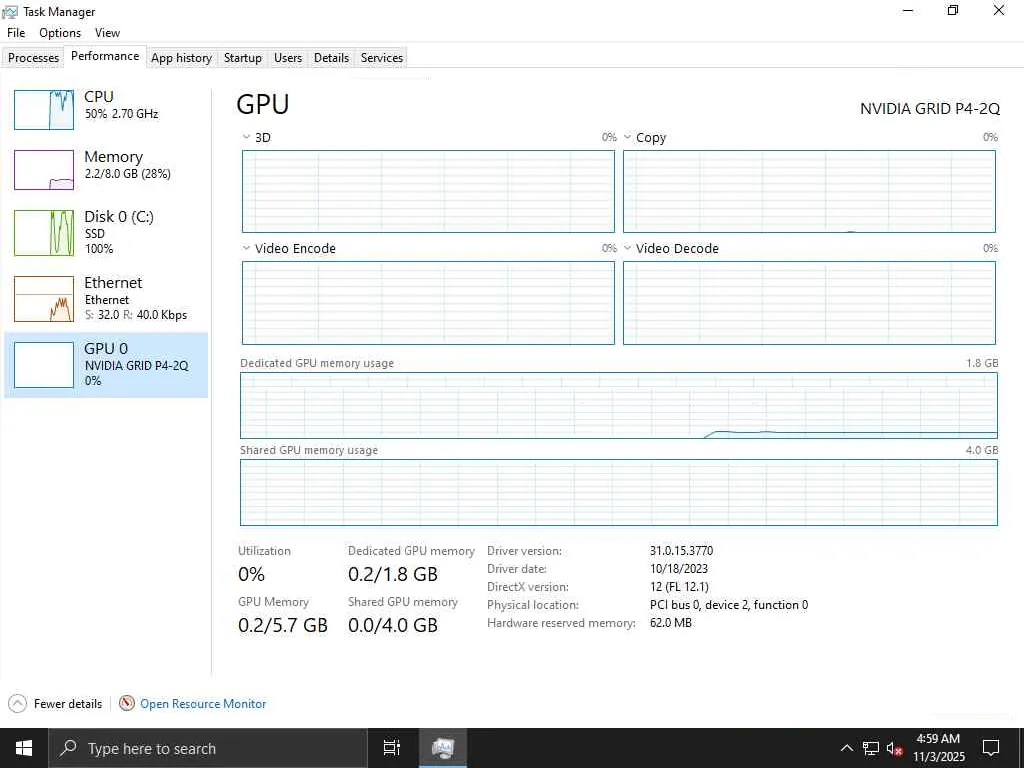The height and width of the screenshot is (768, 1024).
Task: Open Resource Monitor link
Action: click(203, 704)
